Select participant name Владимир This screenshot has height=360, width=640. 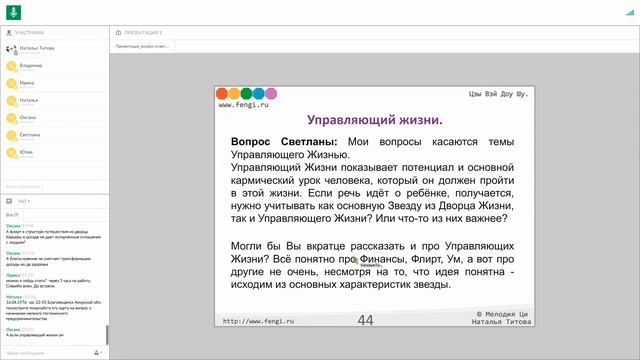31,65
